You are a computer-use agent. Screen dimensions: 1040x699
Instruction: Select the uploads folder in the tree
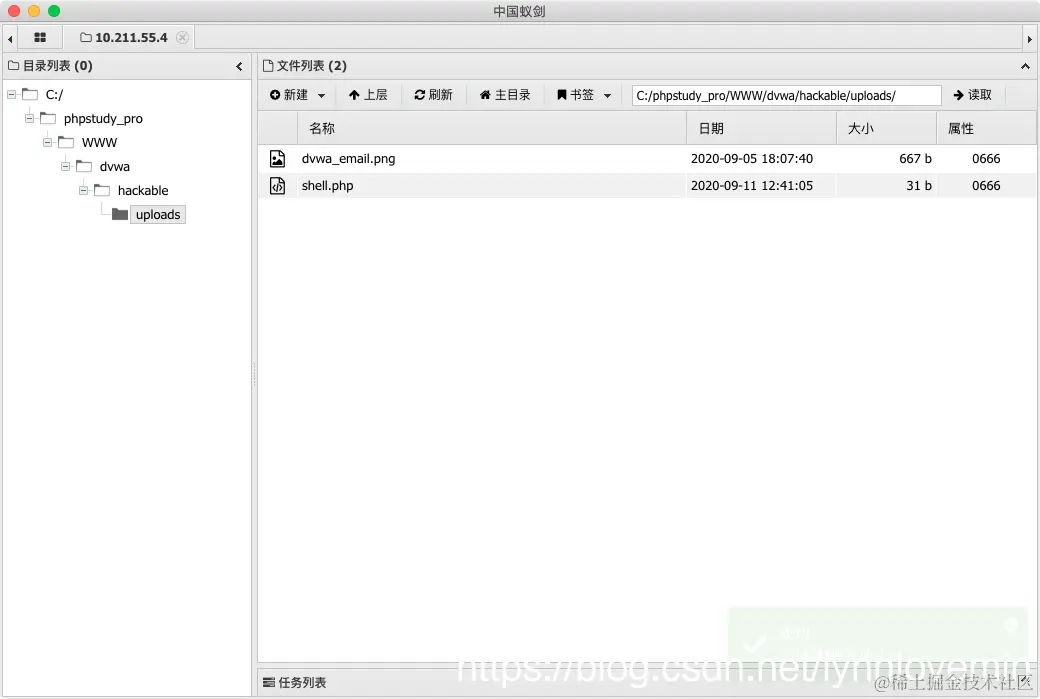coord(157,214)
